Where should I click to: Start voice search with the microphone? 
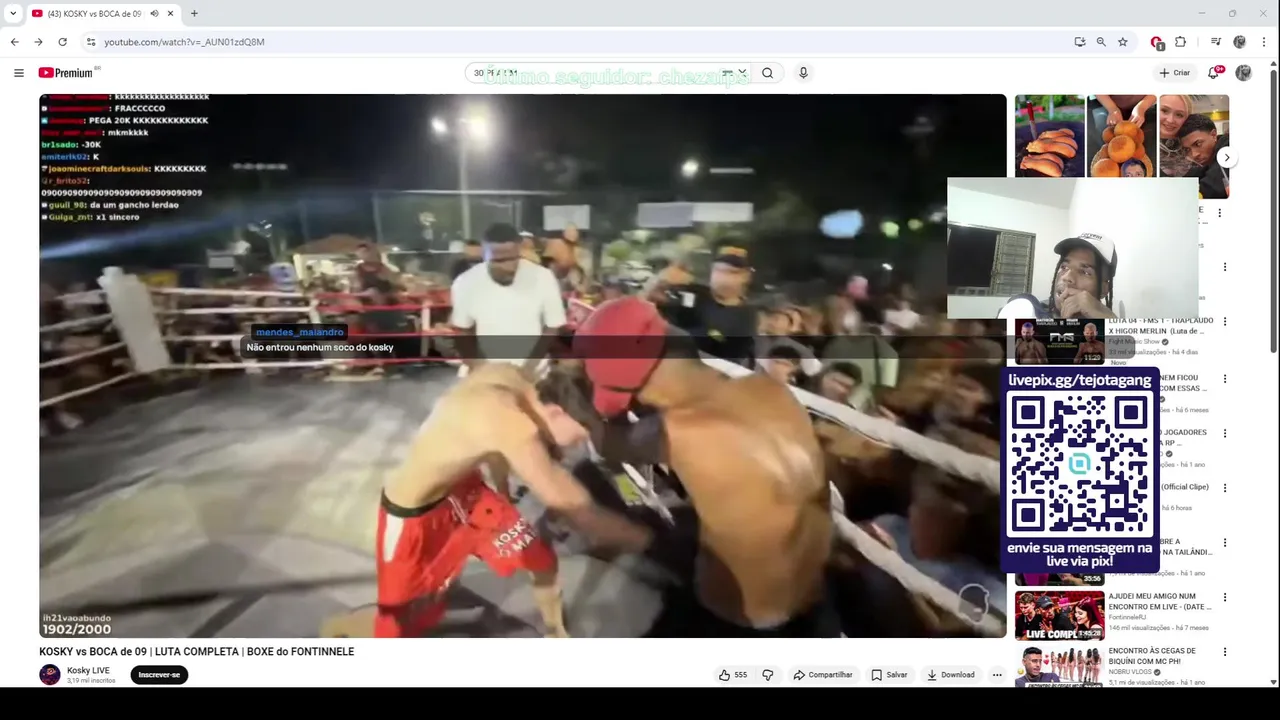pos(803,73)
